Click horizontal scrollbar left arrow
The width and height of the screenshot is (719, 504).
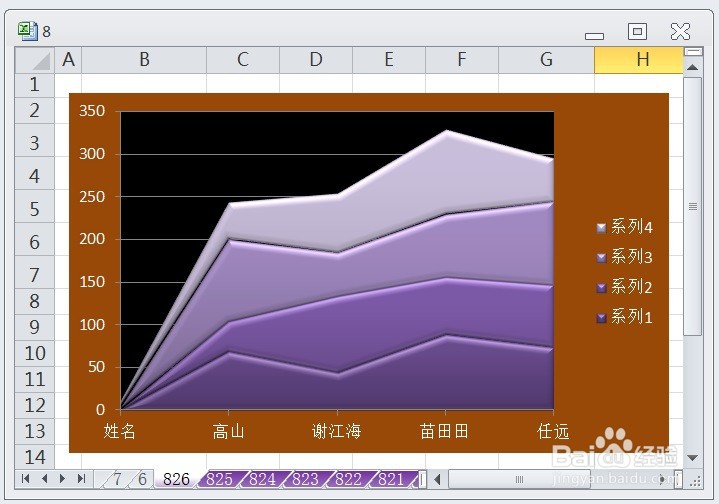point(437,480)
